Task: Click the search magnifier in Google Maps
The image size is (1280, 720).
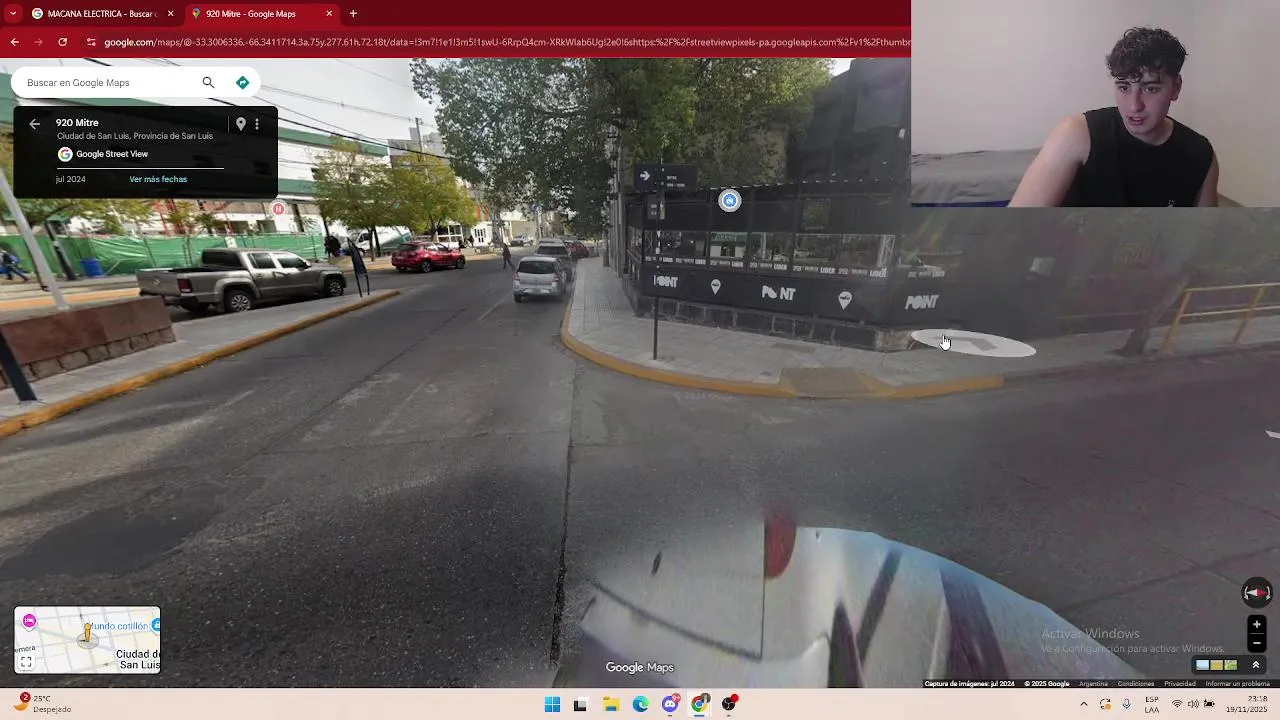Action: tap(208, 83)
